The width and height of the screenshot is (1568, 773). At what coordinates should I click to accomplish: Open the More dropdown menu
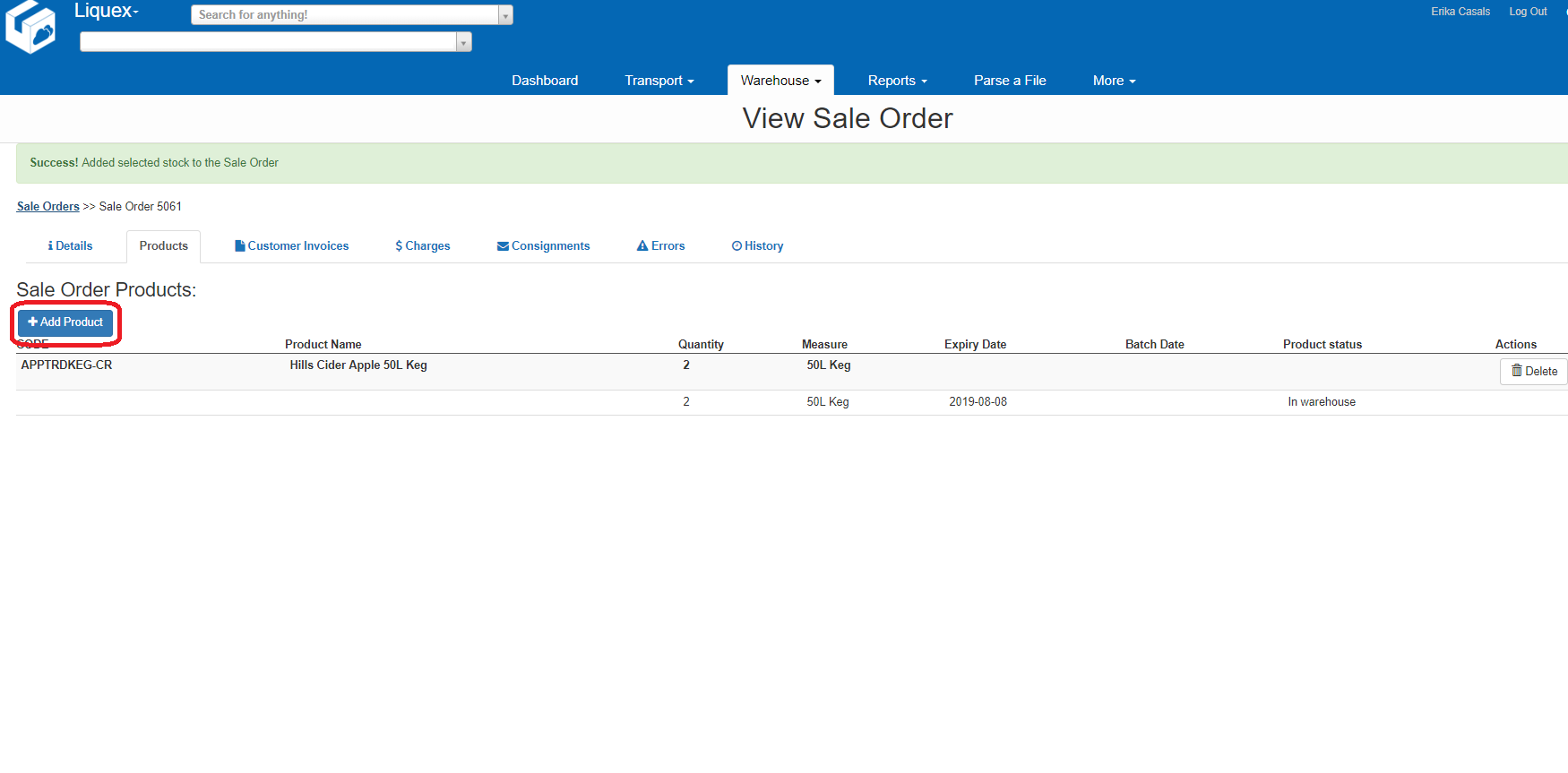pyautogui.click(x=1114, y=81)
